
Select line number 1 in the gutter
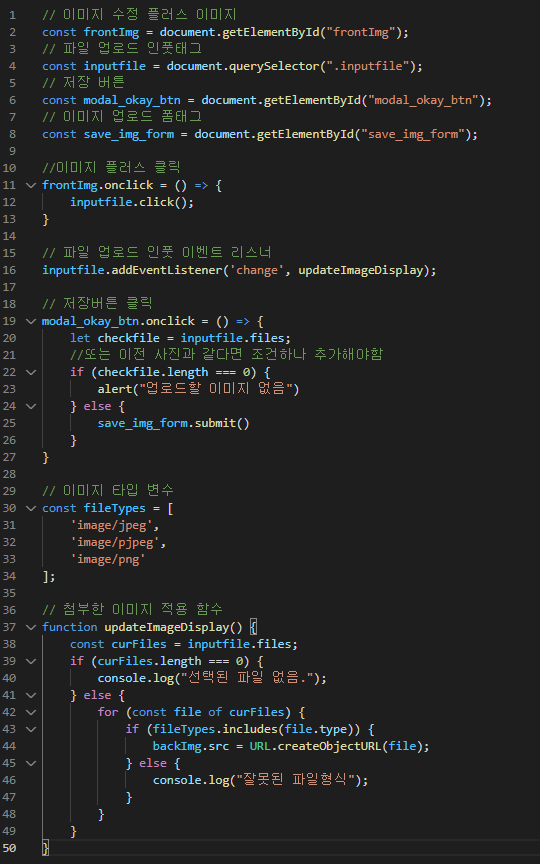[x=13, y=15]
